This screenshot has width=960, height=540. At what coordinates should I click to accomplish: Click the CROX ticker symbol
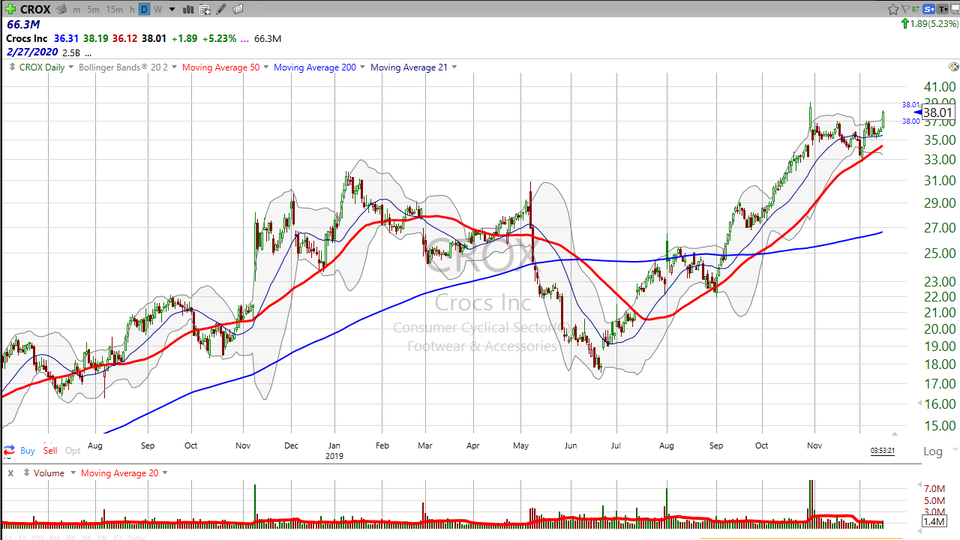[x=36, y=10]
